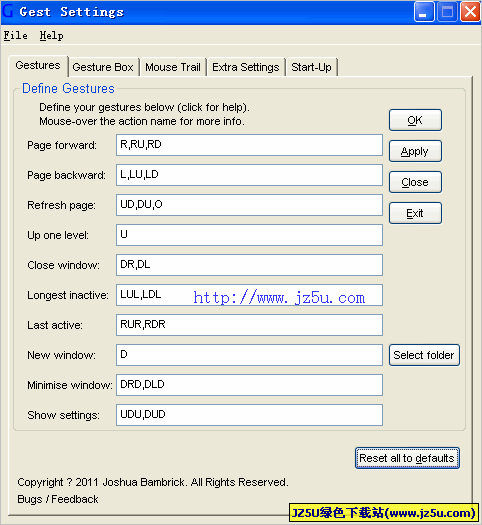Click the Close window label
This screenshot has height=525, width=482.
pyautogui.click(x=63, y=265)
